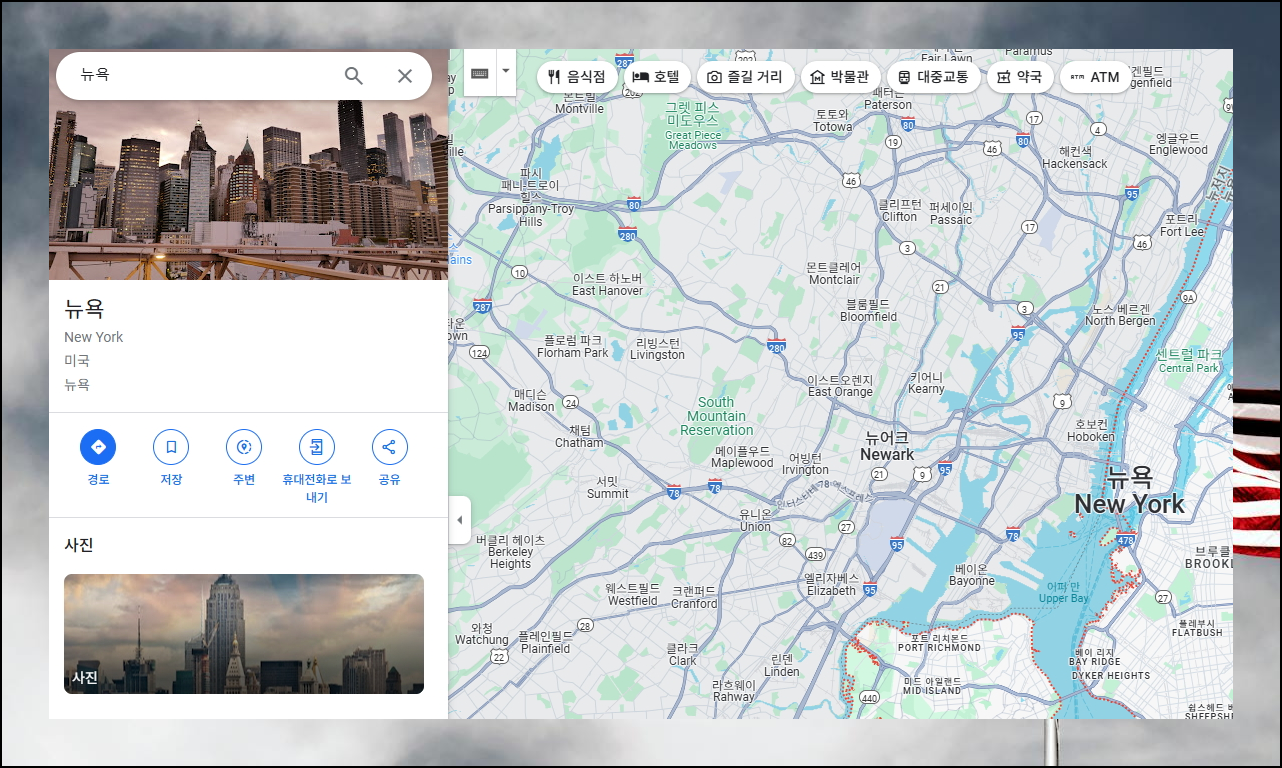This screenshot has width=1282, height=768.
Task: Click the 플레인필드 Plainfield map label
Action: pyautogui.click(x=545, y=642)
